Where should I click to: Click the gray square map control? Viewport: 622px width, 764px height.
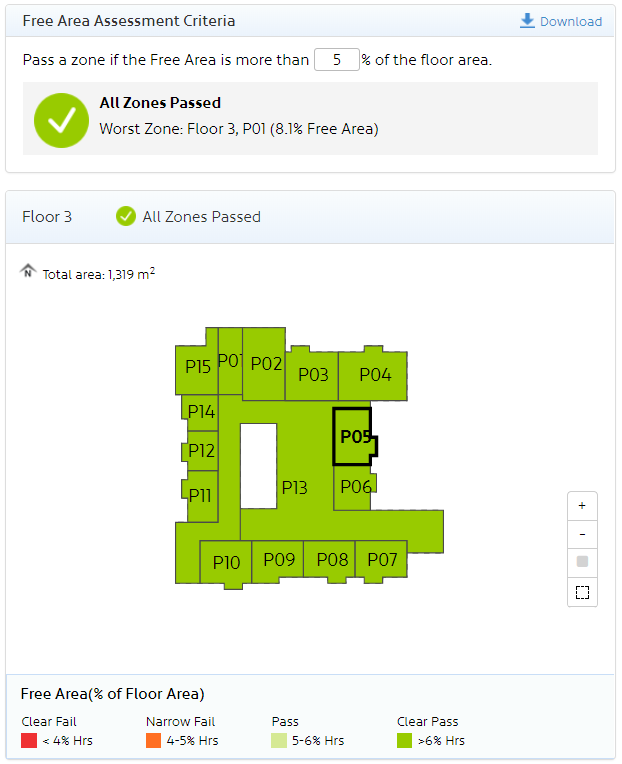coord(582,562)
